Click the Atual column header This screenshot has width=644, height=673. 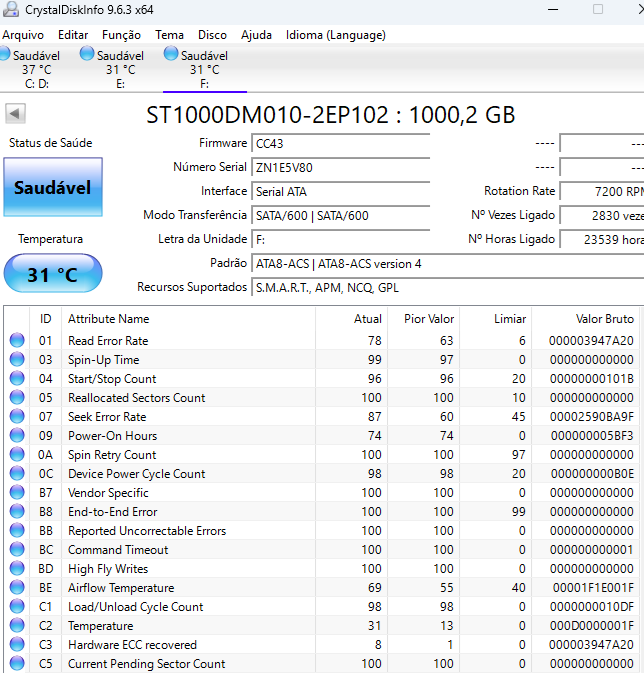coord(352,318)
